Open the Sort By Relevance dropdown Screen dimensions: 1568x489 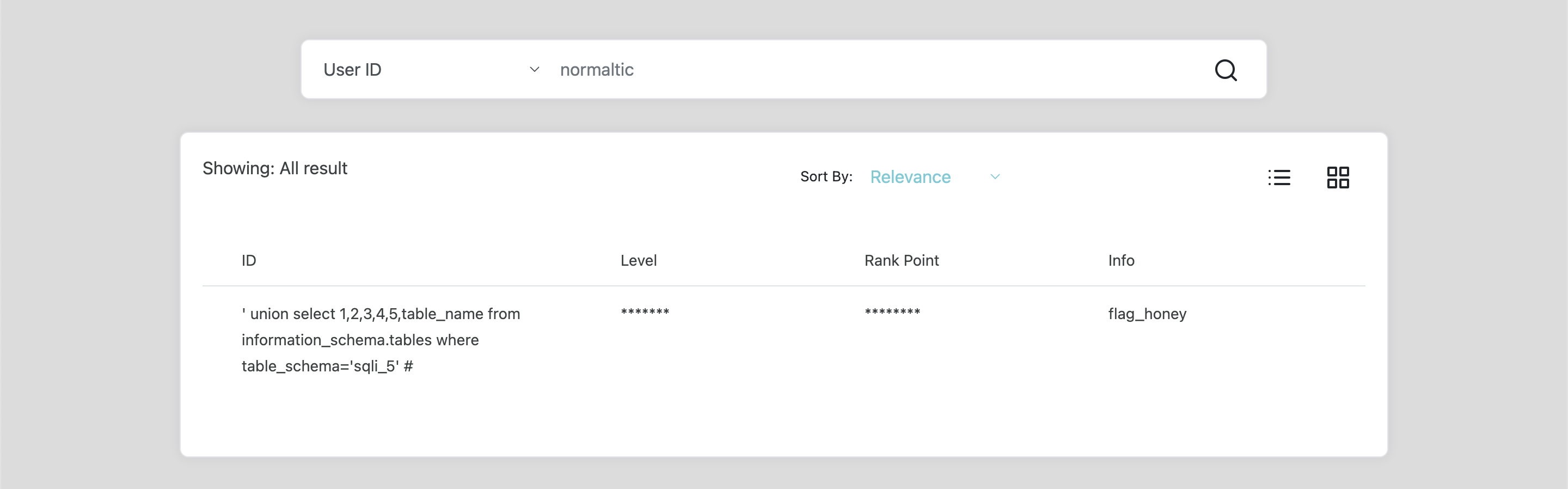click(x=934, y=176)
